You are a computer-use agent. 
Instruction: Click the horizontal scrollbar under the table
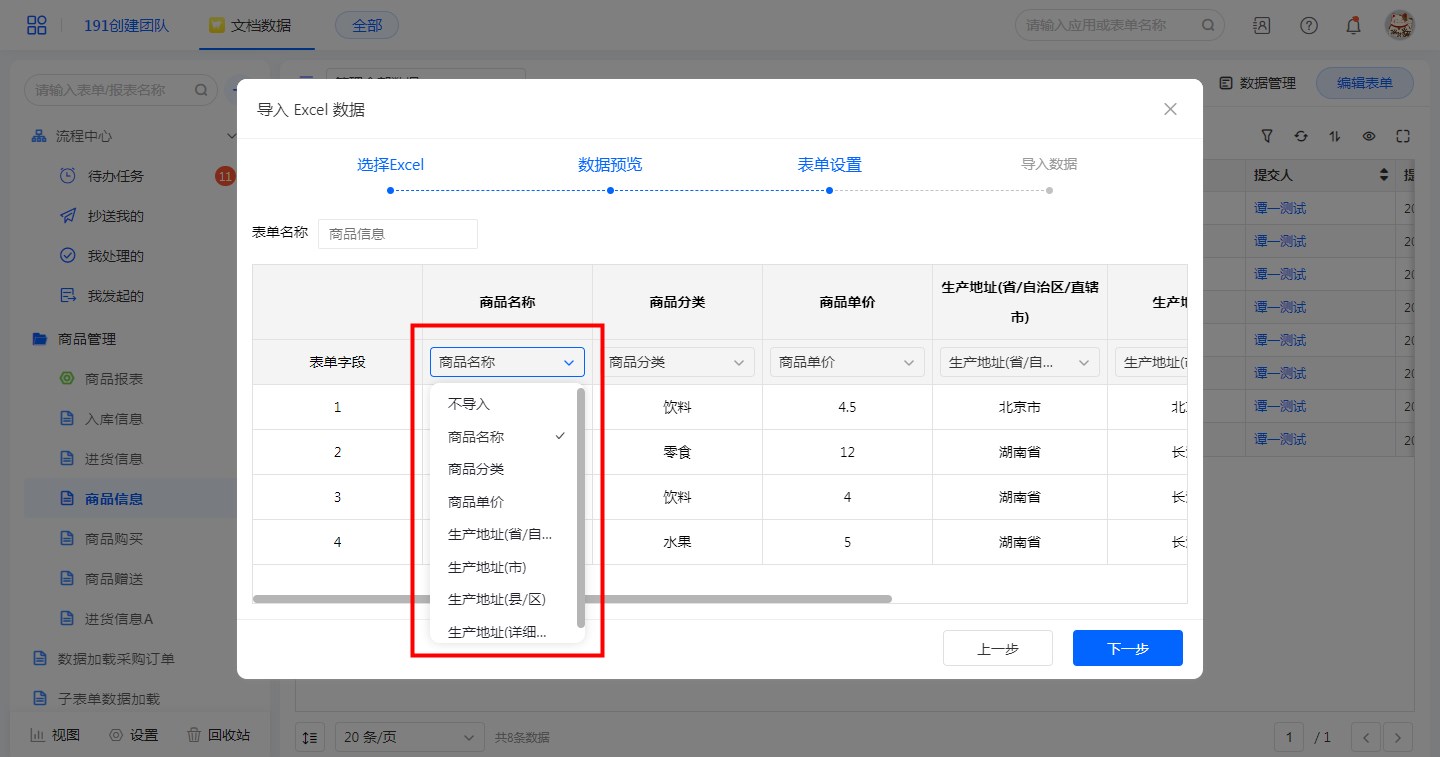coord(572,599)
